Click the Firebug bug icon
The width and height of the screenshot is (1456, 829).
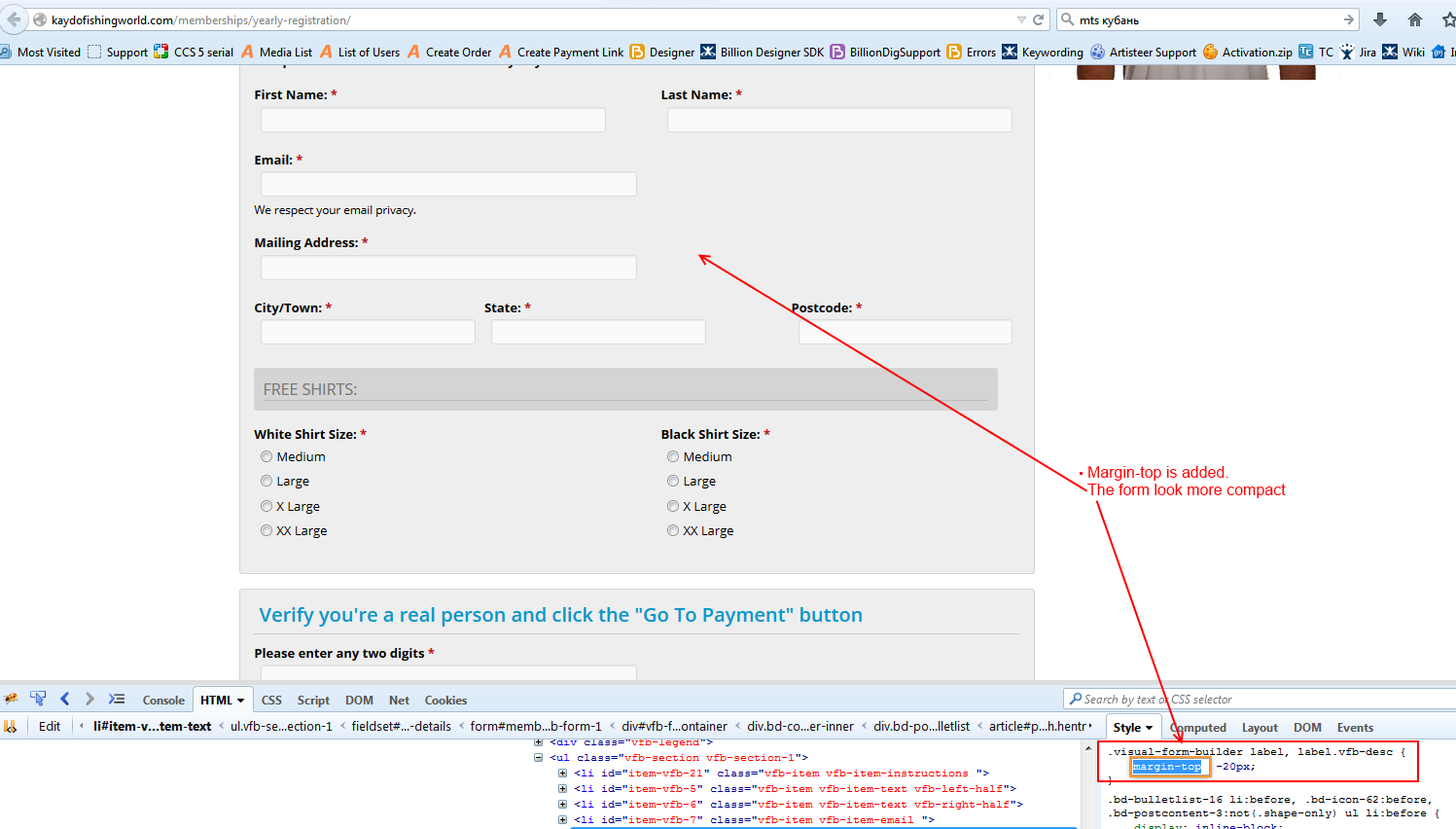[x=12, y=698]
